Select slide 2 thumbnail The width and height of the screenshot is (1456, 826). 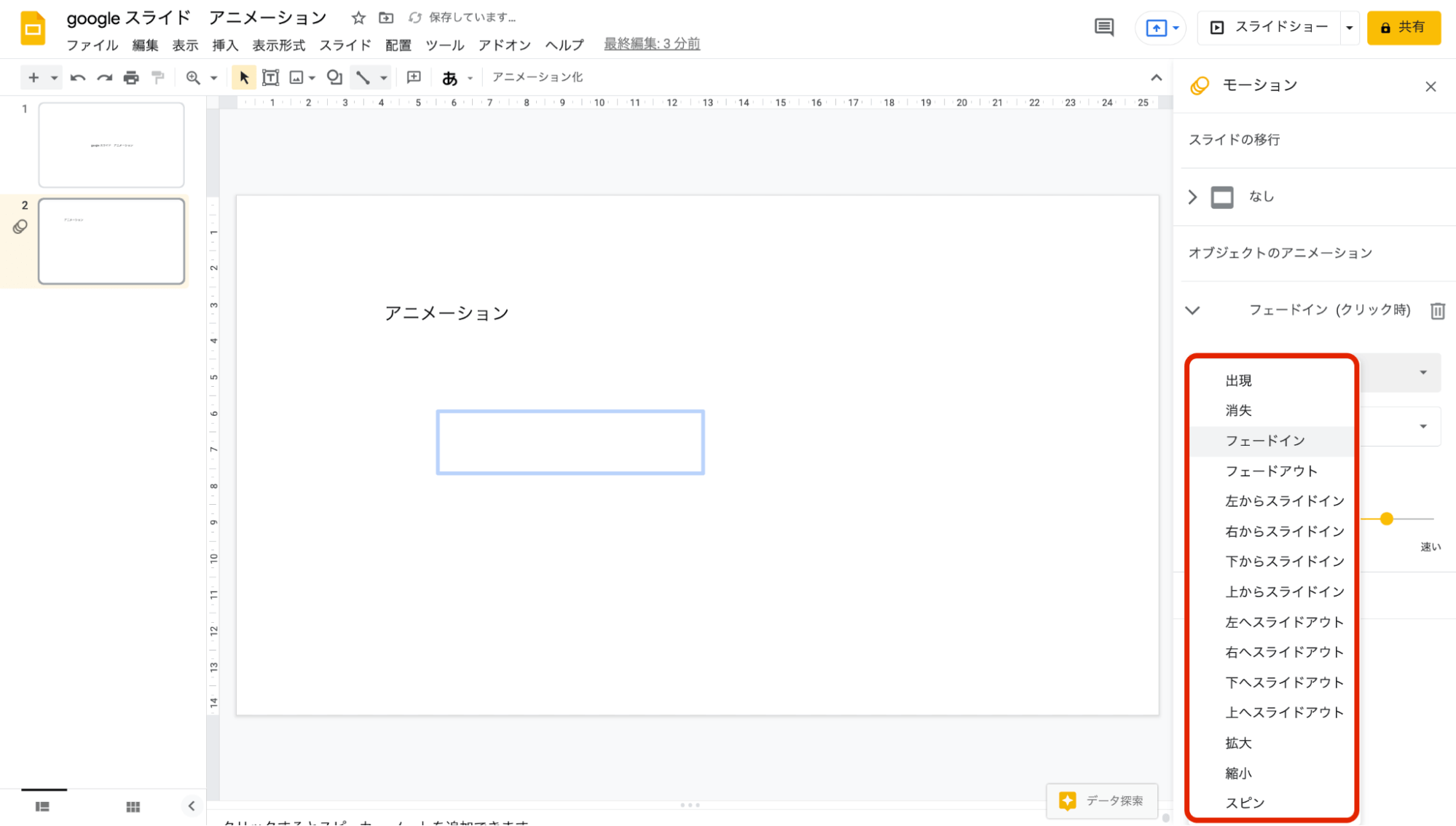tap(111, 241)
